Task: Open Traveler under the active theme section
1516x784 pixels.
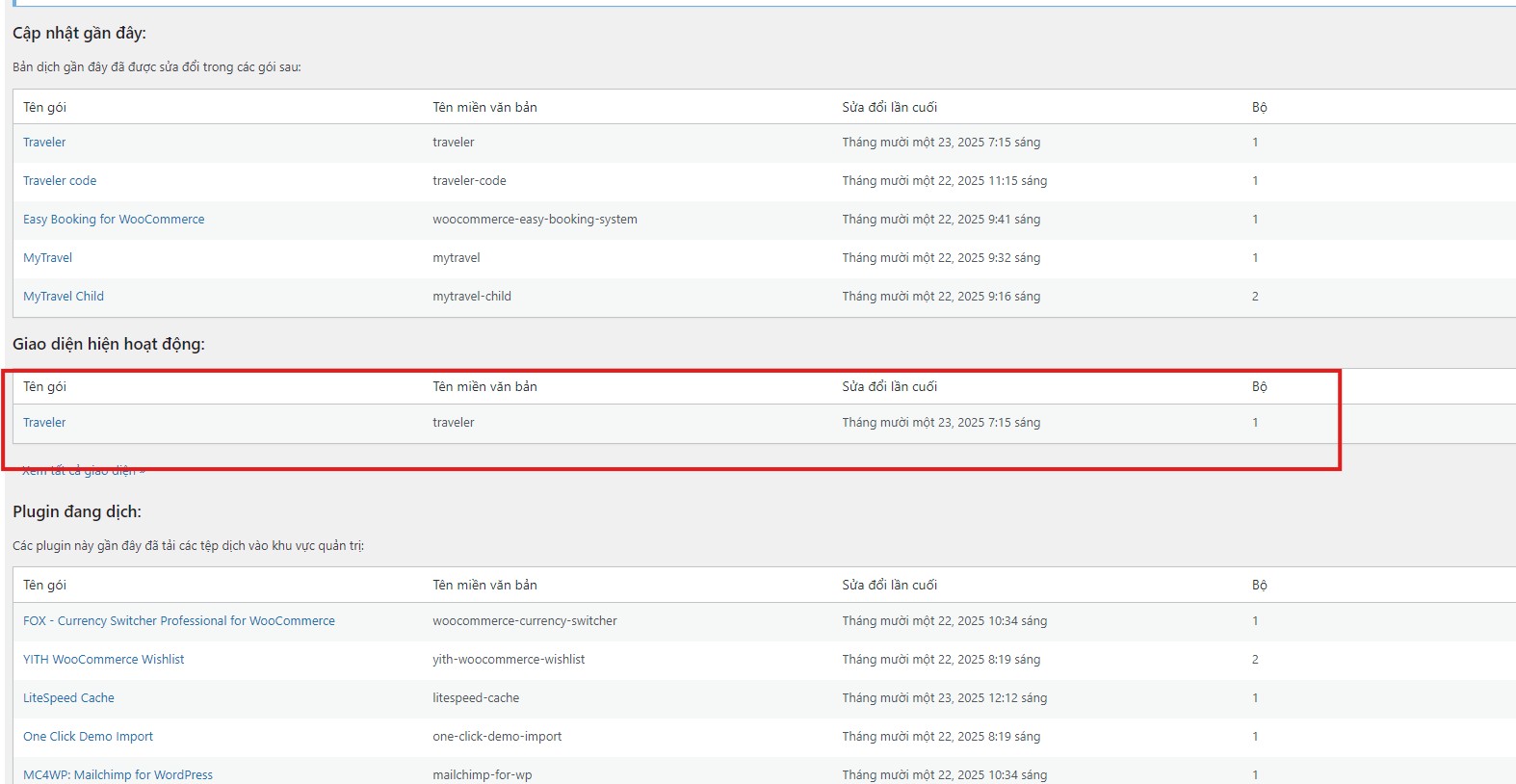Action: (44, 423)
